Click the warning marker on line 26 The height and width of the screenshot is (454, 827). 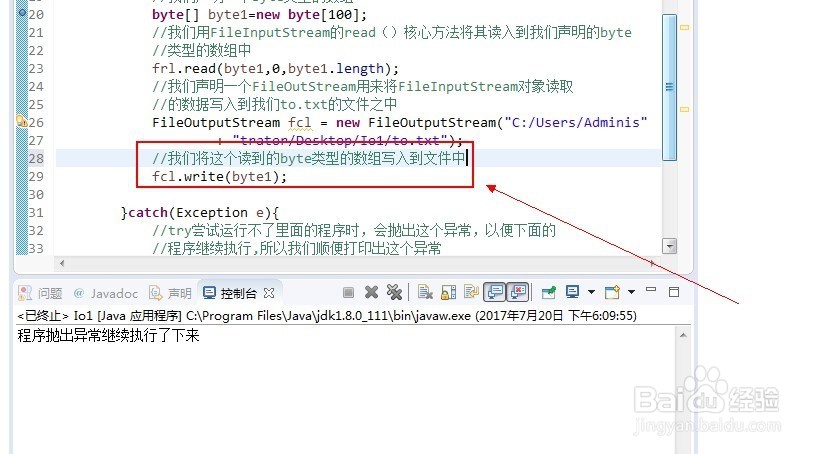coord(22,121)
